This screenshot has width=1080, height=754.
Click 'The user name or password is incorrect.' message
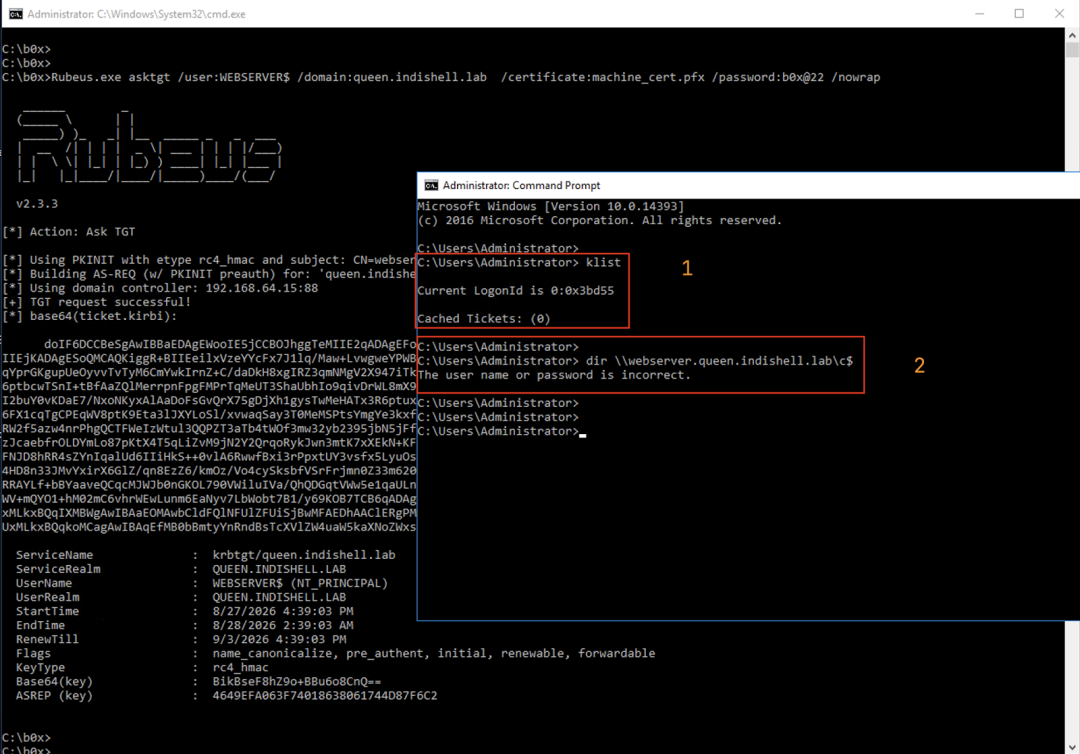click(554, 375)
